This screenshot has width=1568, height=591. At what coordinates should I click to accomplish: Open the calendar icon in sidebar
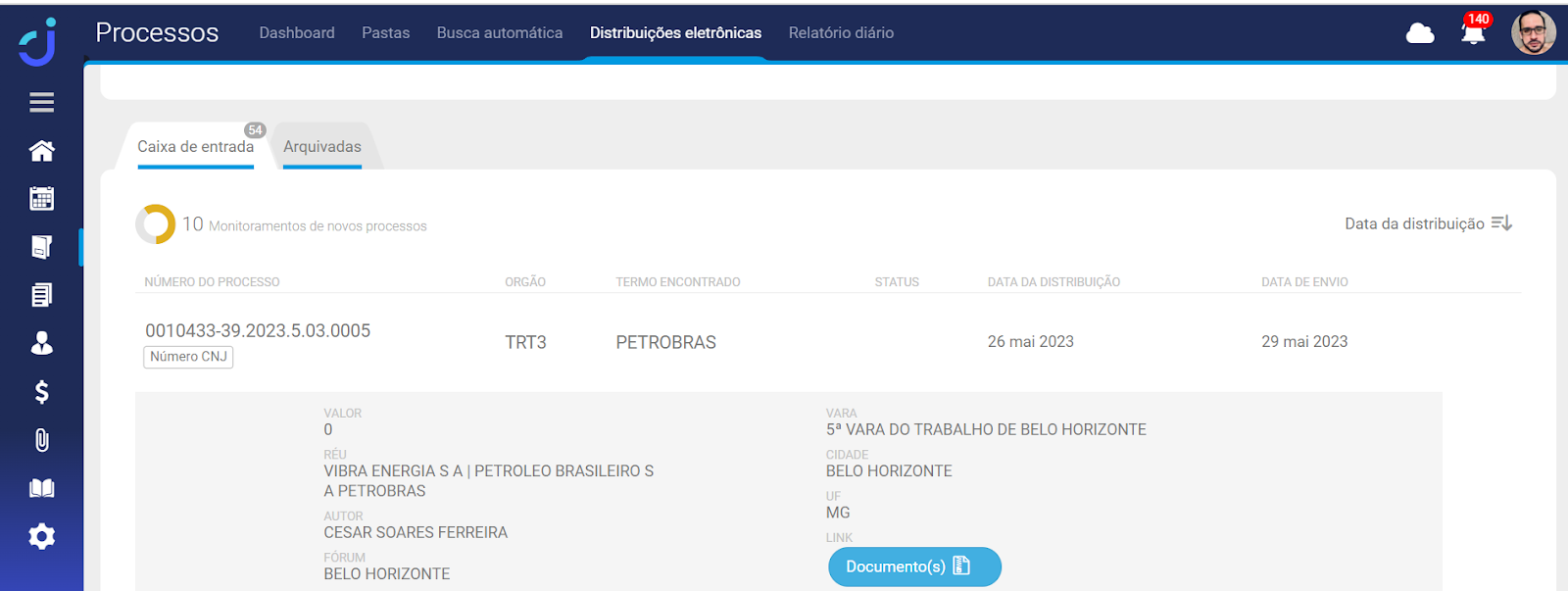41,199
